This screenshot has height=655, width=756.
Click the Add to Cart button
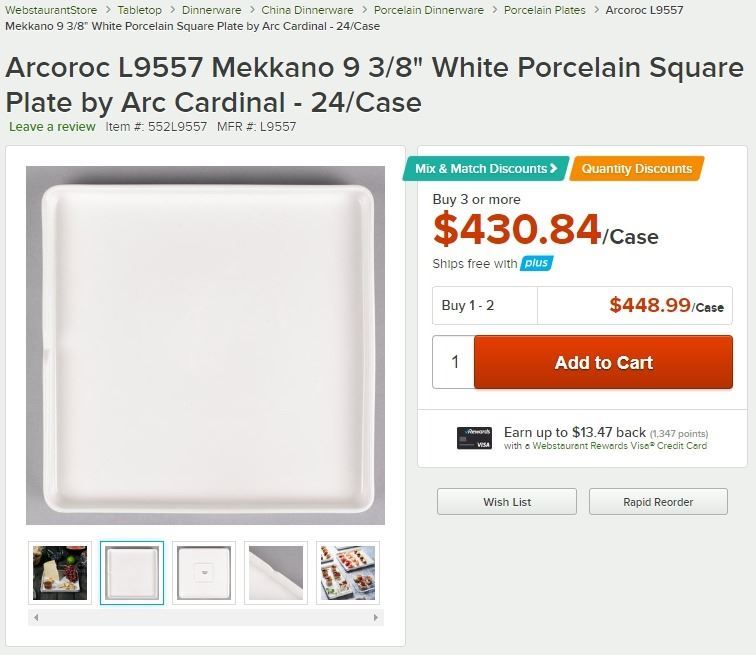pyautogui.click(x=603, y=363)
